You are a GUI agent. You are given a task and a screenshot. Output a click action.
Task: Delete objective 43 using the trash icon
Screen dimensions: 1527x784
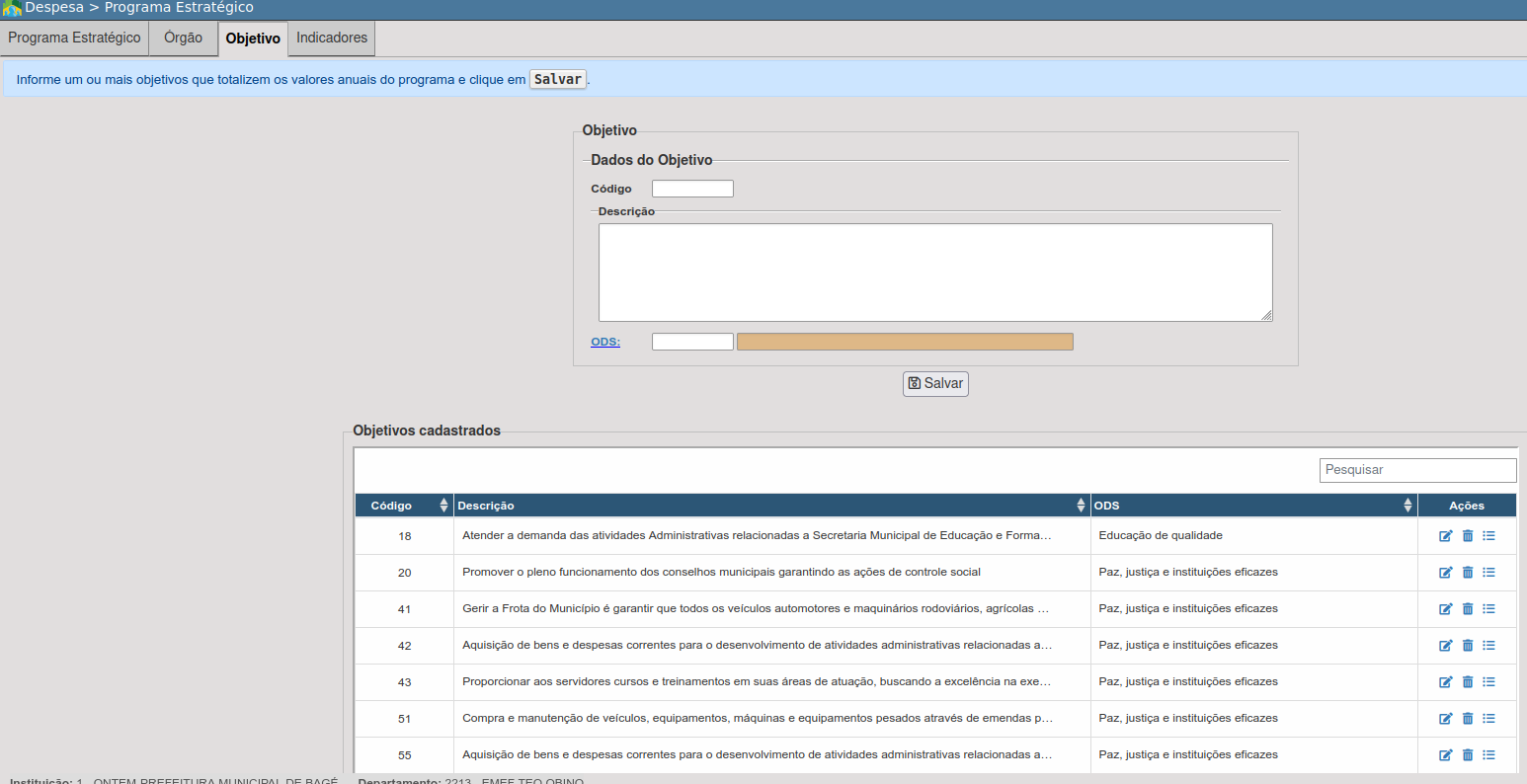(x=1468, y=682)
